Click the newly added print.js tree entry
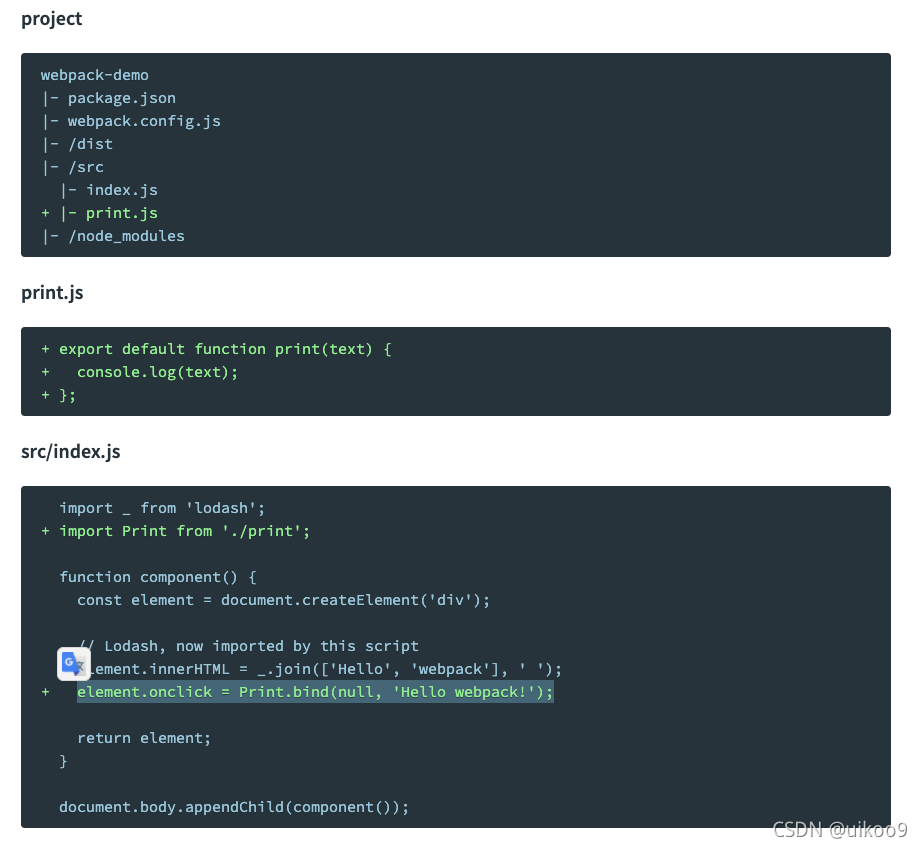The height and width of the screenshot is (848, 923). (x=121, y=213)
